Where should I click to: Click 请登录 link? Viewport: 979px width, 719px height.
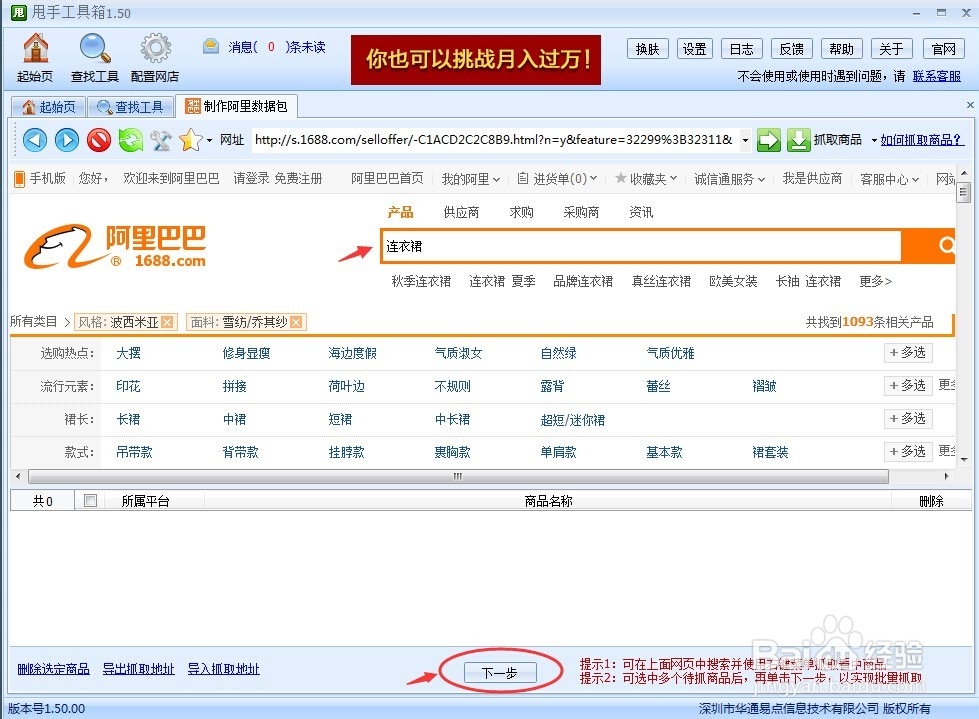coord(251,179)
